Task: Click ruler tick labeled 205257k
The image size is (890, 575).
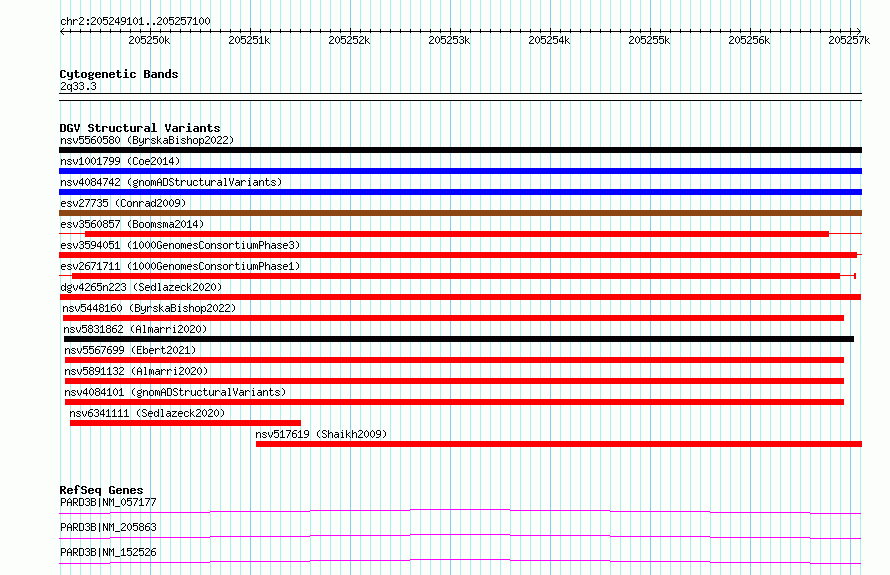Action: [x=849, y=40]
